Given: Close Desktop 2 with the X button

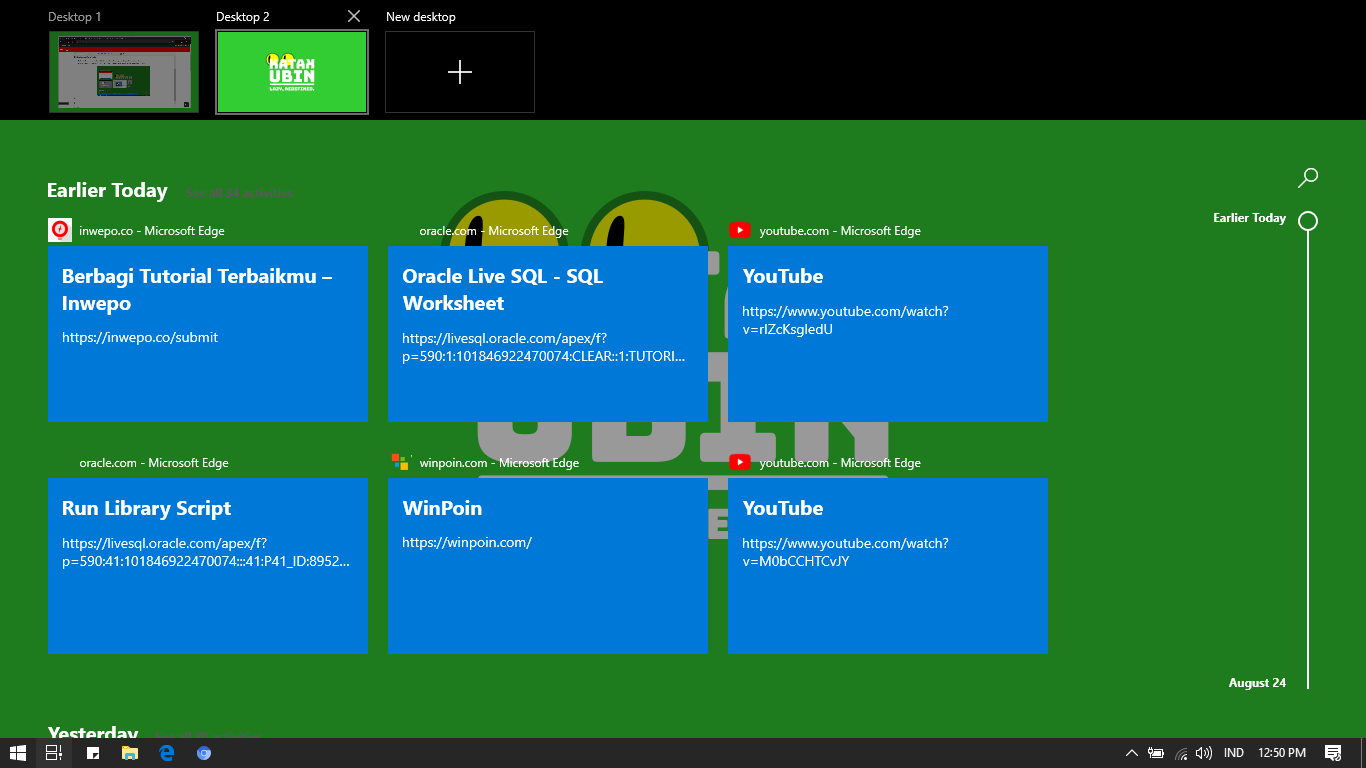Looking at the screenshot, I should tap(354, 16).
